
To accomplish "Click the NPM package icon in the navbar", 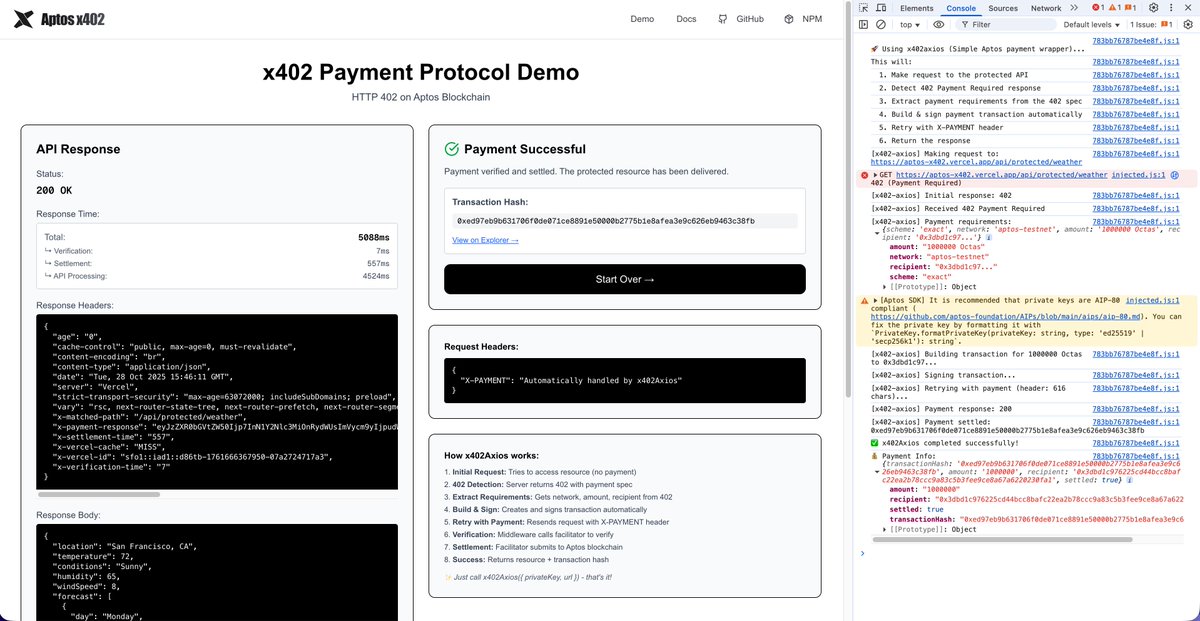I will pyautogui.click(x=788, y=19).
